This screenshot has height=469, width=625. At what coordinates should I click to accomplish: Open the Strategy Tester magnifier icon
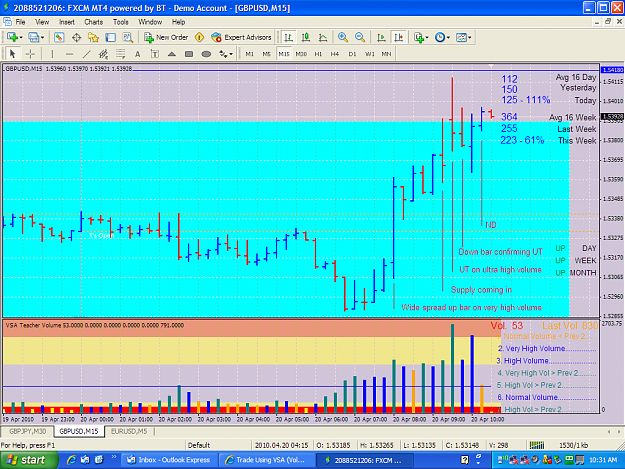[128, 37]
